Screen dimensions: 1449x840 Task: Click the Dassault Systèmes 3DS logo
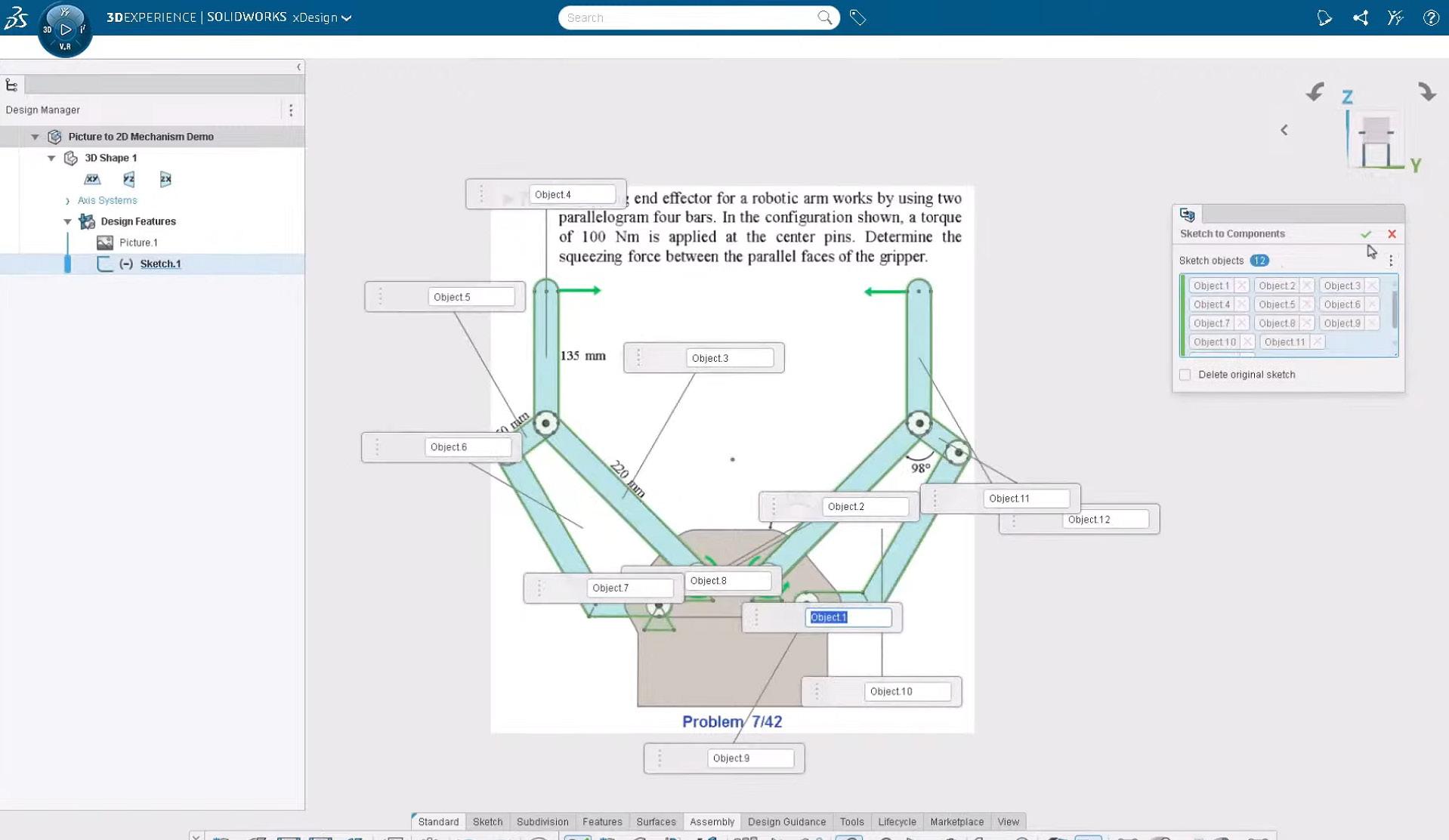[x=16, y=17]
